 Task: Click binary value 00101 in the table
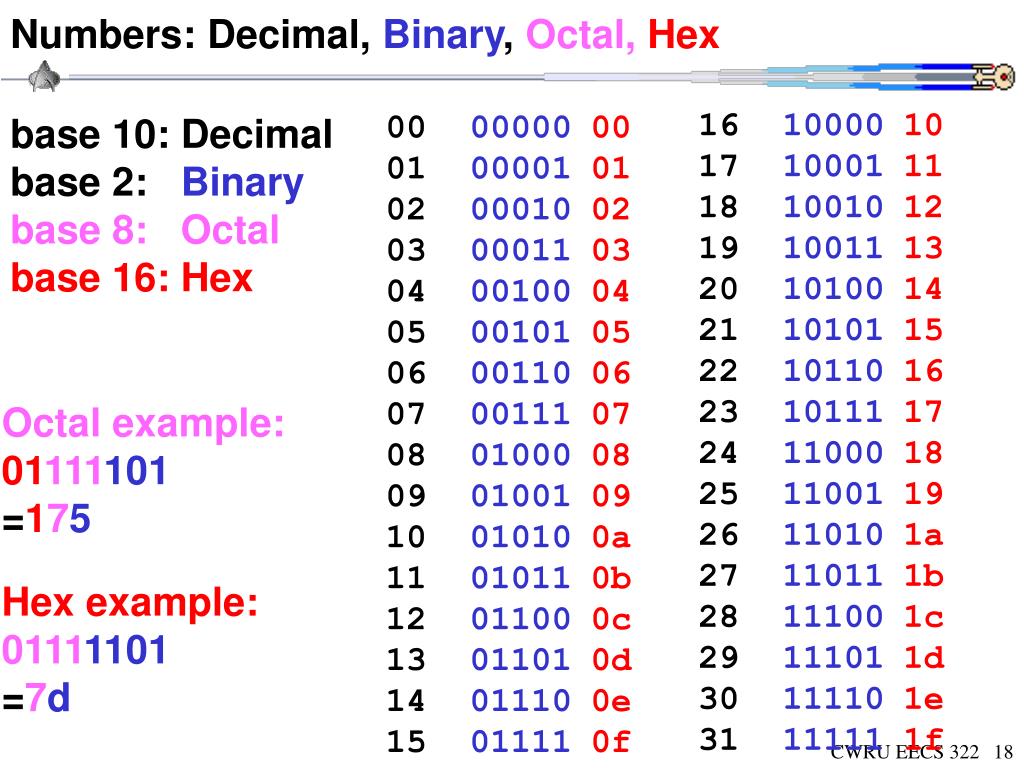[x=520, y=332]
